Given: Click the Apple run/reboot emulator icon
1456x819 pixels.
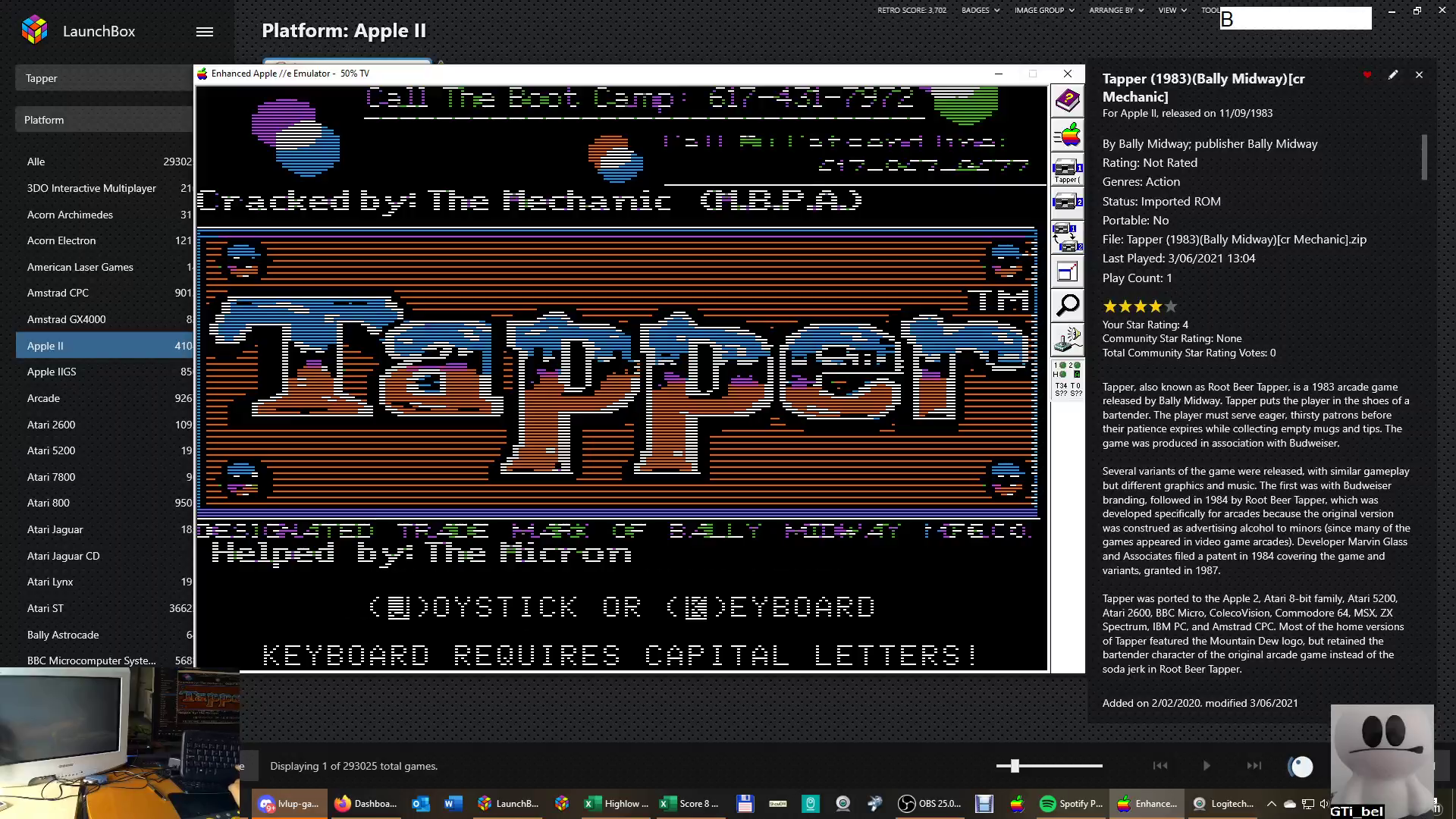Looking at the screenshot, I should point(1067,135).
